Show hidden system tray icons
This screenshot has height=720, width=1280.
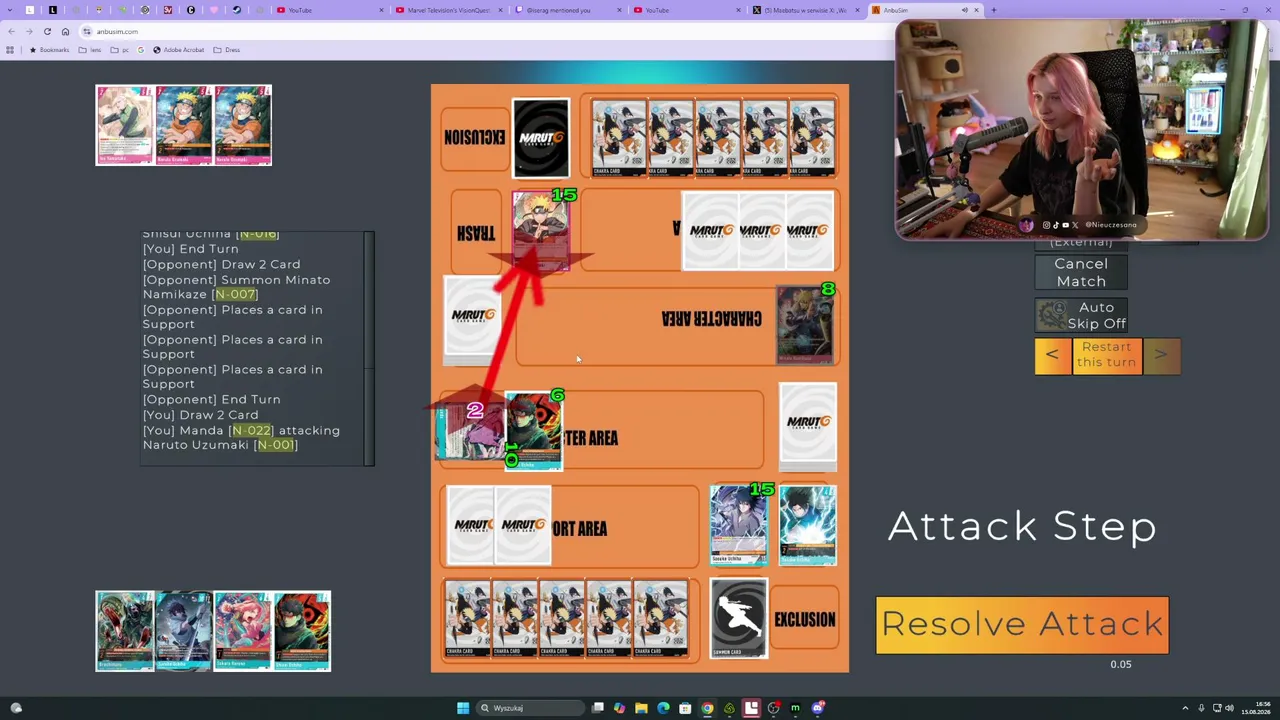[x=1185, y=708]
